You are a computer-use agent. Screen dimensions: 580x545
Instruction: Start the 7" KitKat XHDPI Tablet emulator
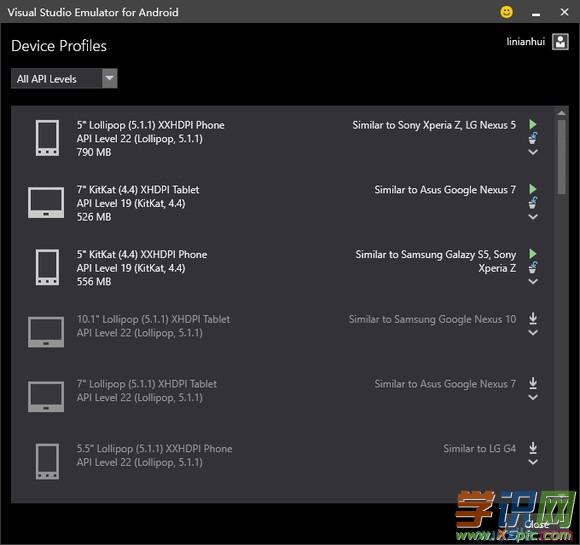pos(533,189)
